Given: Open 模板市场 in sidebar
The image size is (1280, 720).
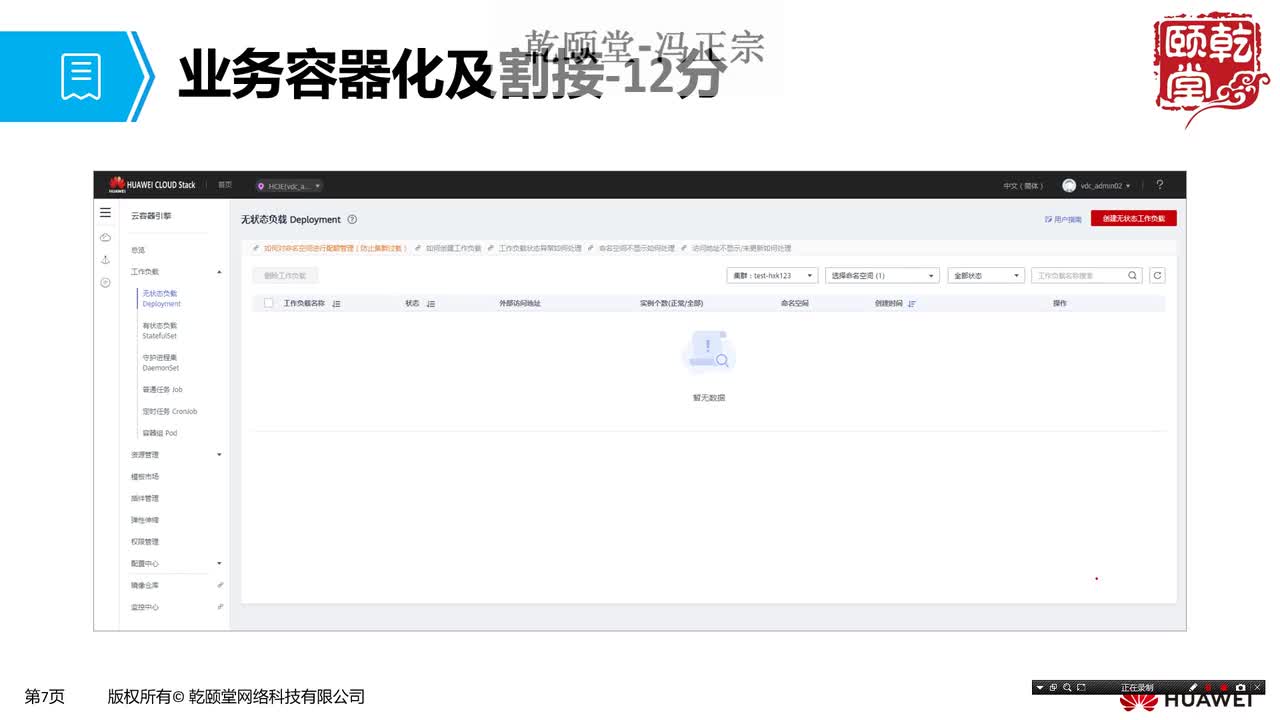Looking at the screenshot, I should point(145,477).
